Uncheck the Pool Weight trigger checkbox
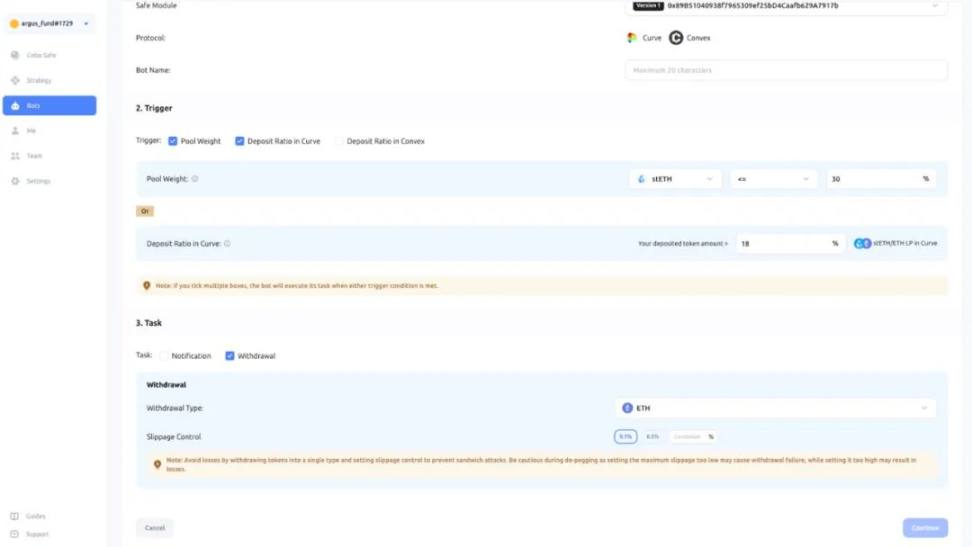This screenshot has width=972, height=547. pyautogui.click(x=173, y=142)
